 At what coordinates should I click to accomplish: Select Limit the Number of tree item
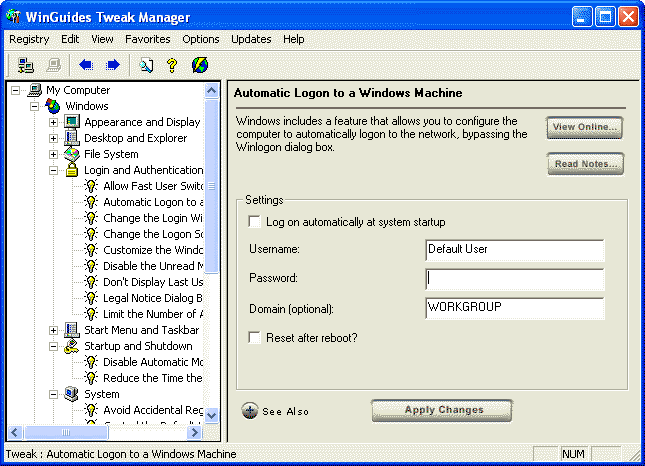coord(153,314)
